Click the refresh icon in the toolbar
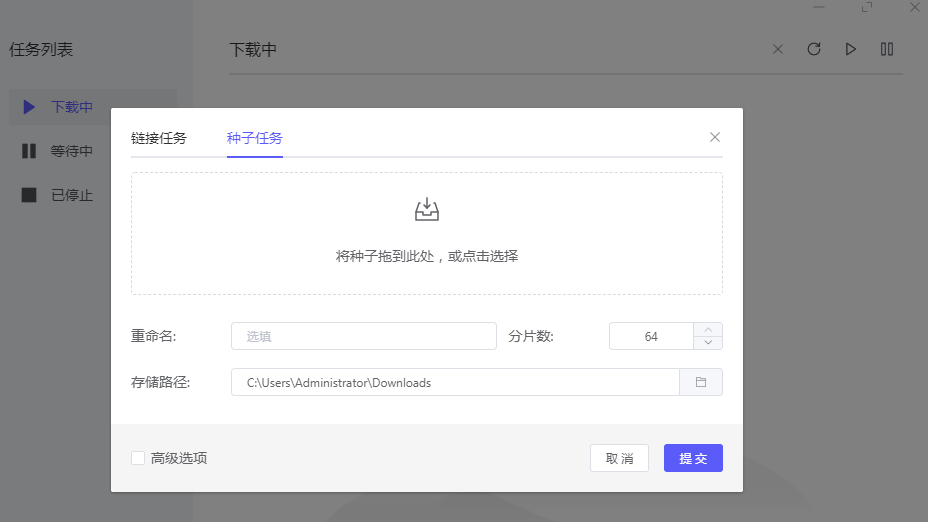Viewport: 928px width, 522px height. pyautogui.click(x=814, y=49)
